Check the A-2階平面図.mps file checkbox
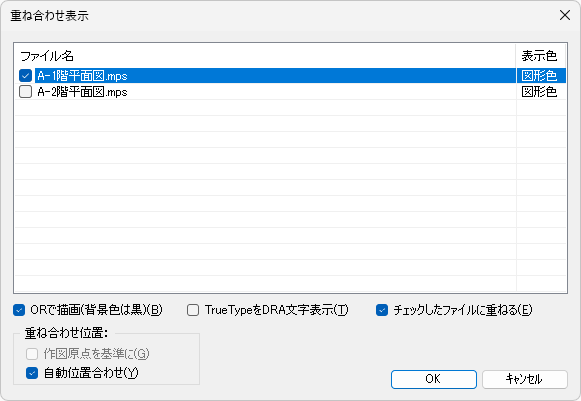 (25, 92)
